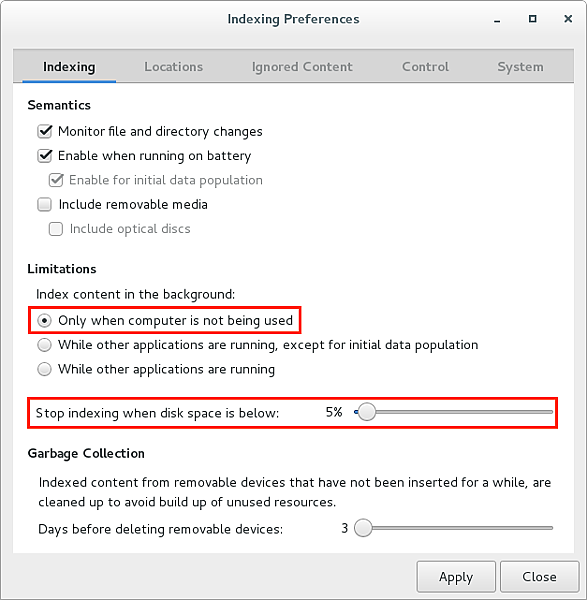The height and width of the screenshot is (600, 587).
Task: Maximize the Indexing Preferences window
Action: pos(532,19)
